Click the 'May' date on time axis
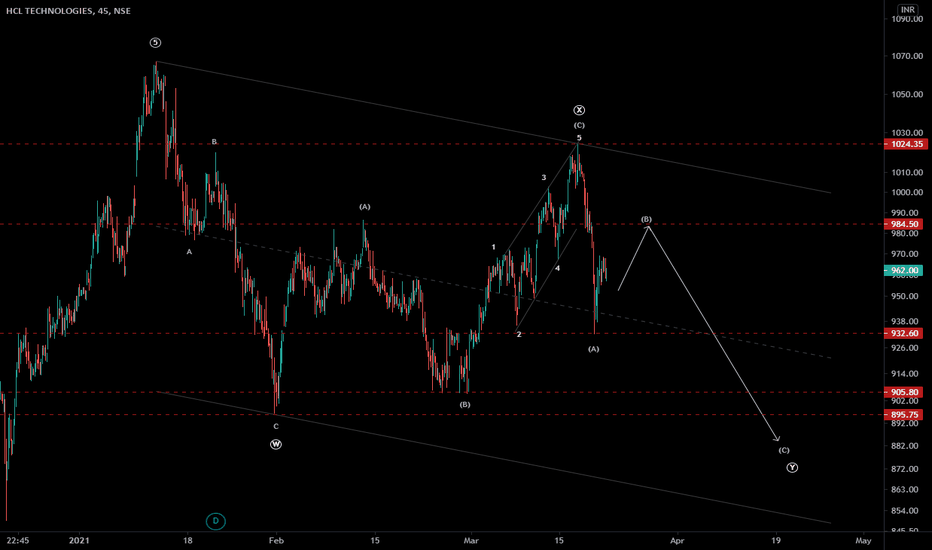The width and height of the screenshot is (932, 550). tap(863, 540)
